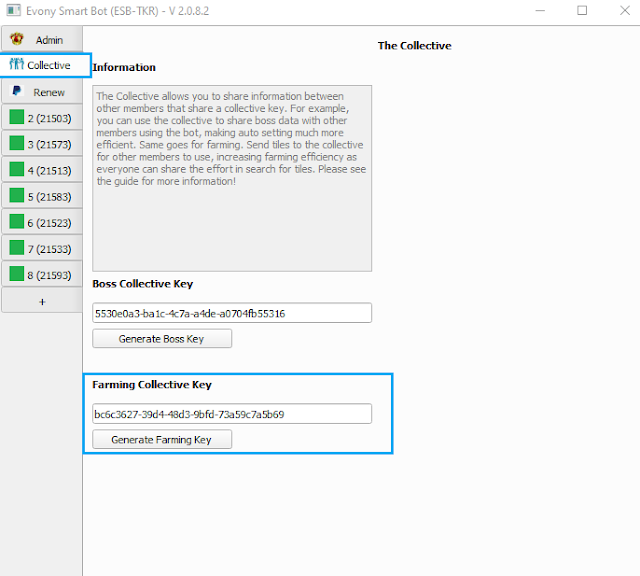Click green status square for 2 (21503)
Image resolution: width=640 pixels, height=576 pixels.
click(x=17, y=117)
